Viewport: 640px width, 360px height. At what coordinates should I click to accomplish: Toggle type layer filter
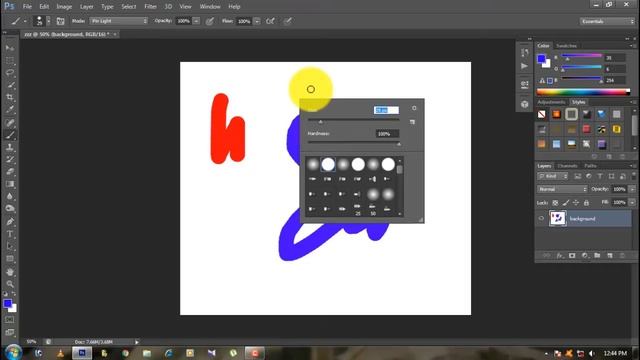pos(600,176)
